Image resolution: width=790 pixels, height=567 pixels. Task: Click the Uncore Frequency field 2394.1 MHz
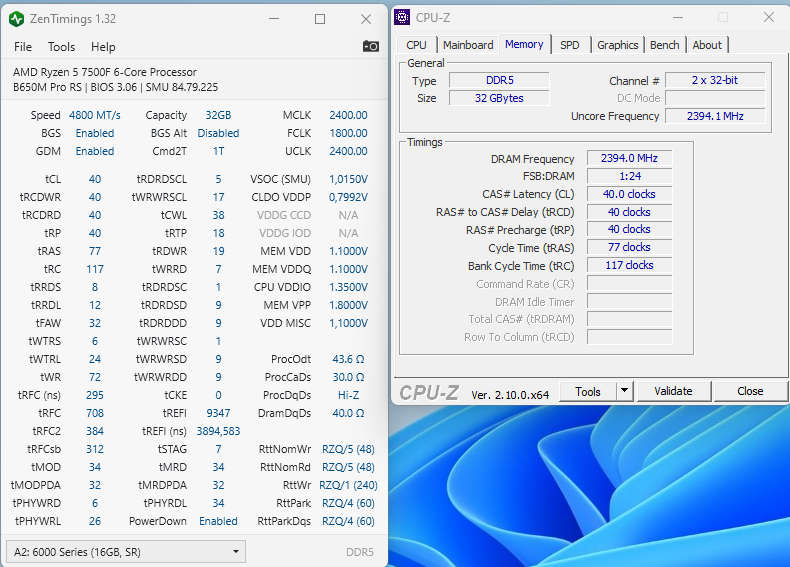coord(715,116)
